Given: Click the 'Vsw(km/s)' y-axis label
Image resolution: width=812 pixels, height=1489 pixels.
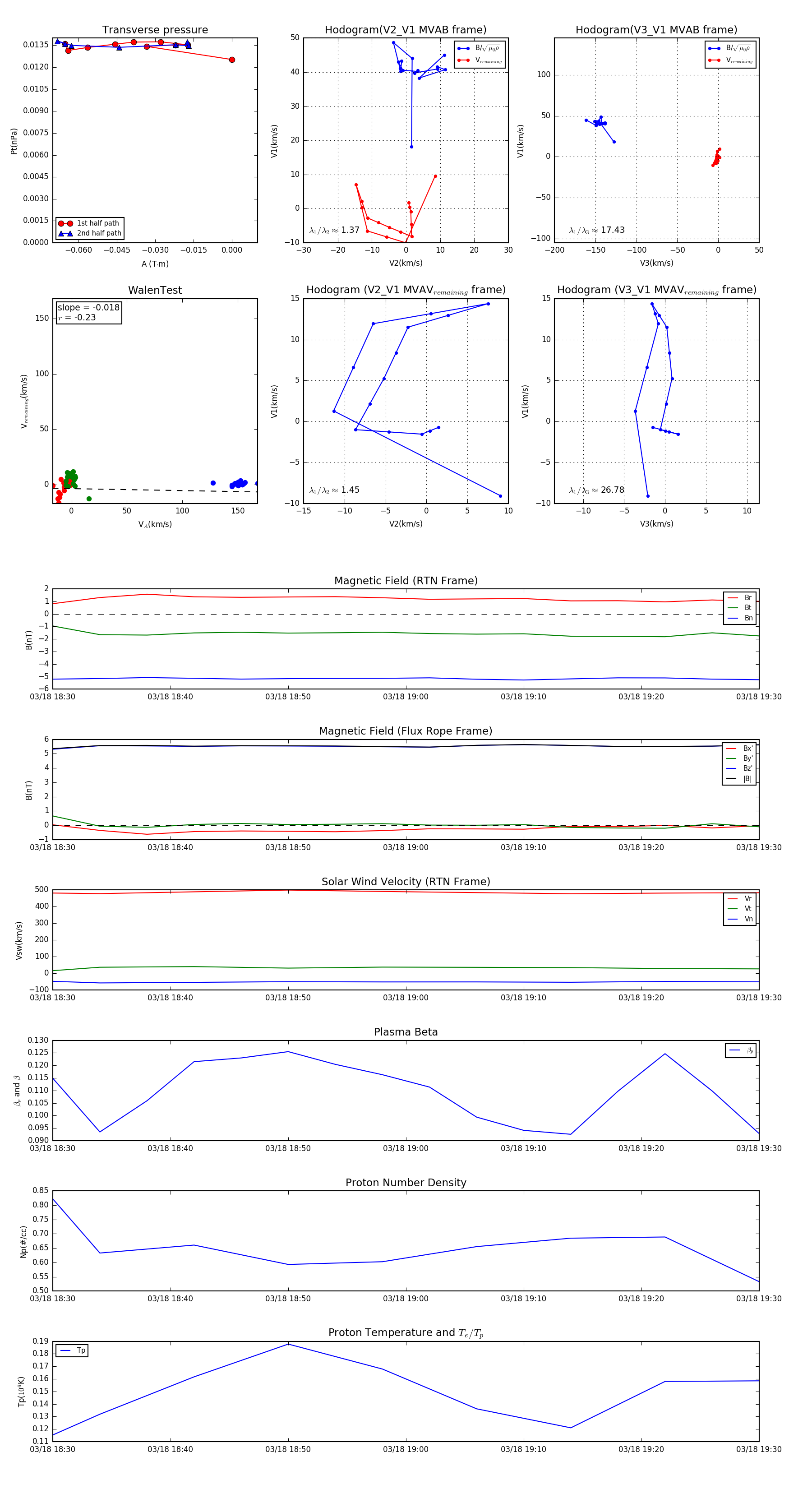Looking at the screenshot, I should pos(19,940).
